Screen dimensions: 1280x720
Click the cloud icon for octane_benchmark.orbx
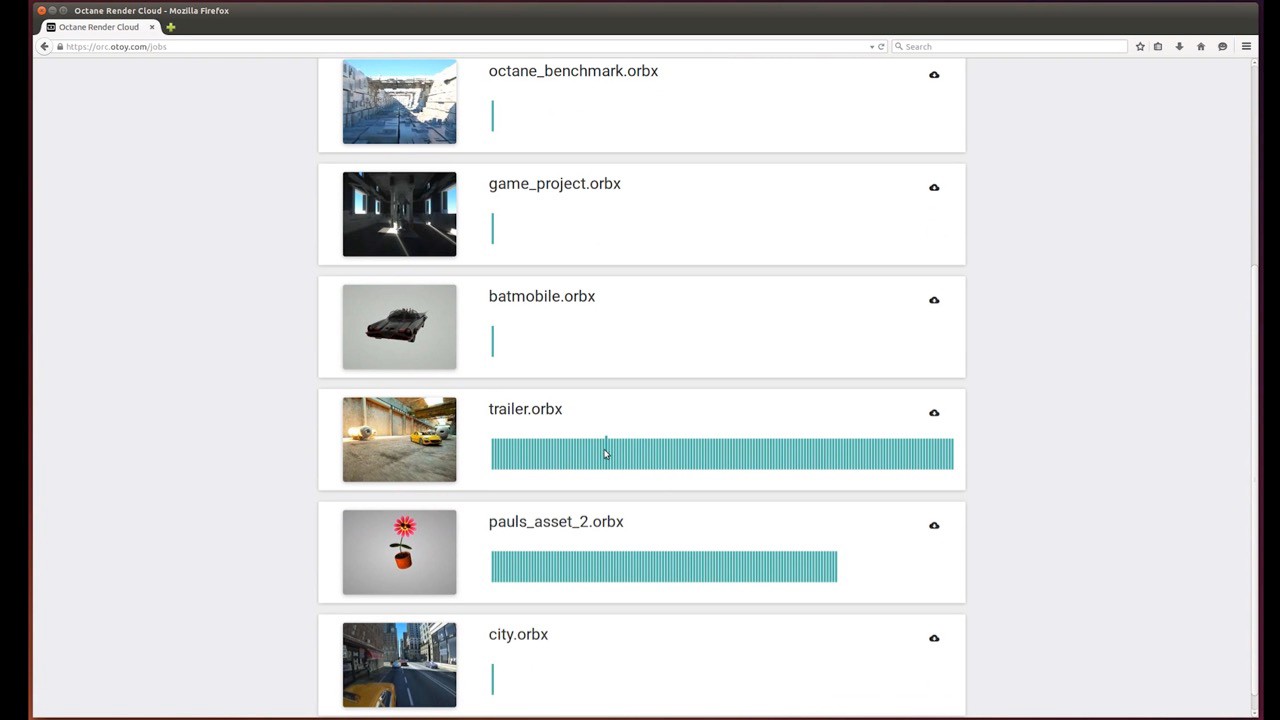click(x=934, y=75)
